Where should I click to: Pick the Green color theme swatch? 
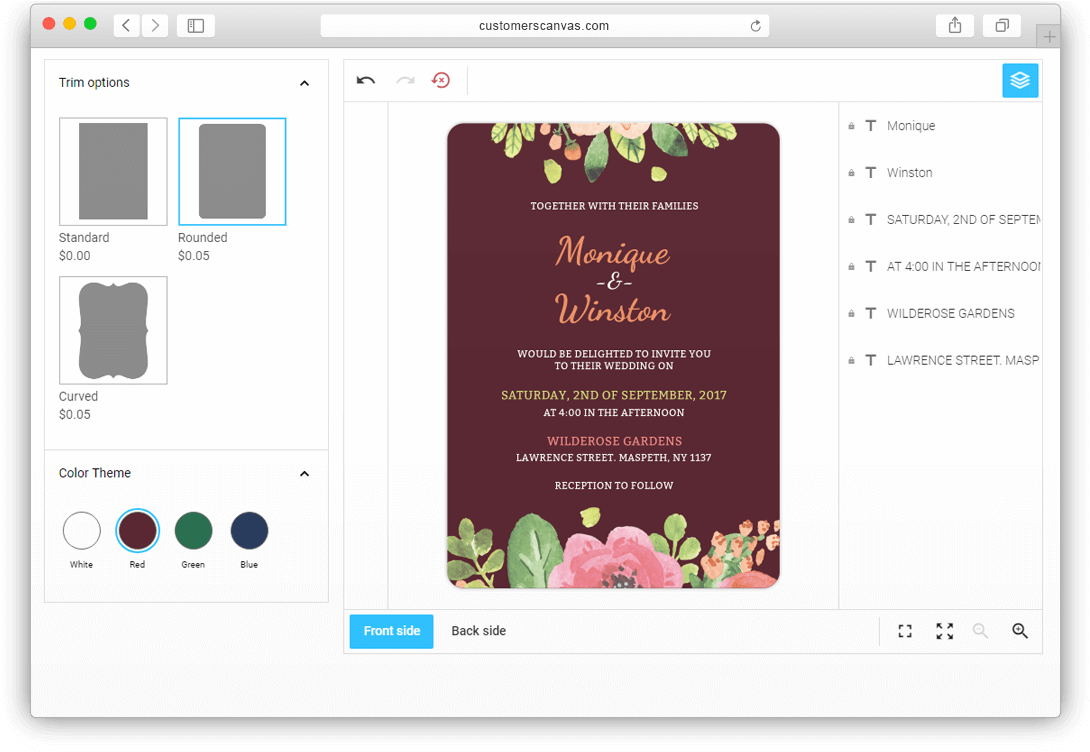click(x=193, y=531)
